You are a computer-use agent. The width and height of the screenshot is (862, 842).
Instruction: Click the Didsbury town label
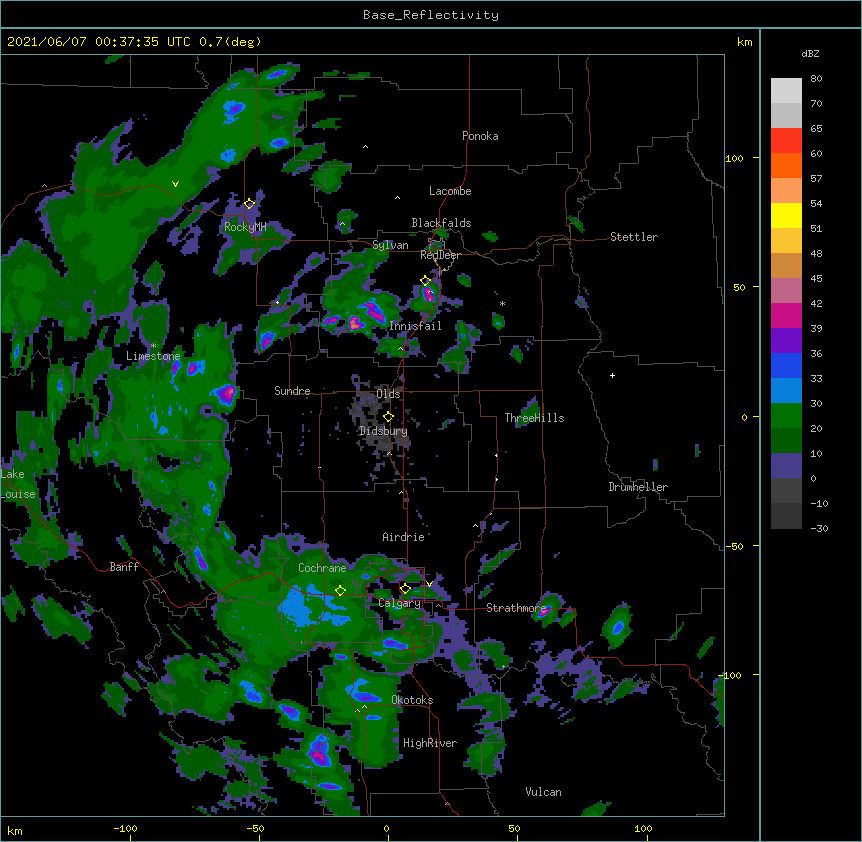pos(383,431)
